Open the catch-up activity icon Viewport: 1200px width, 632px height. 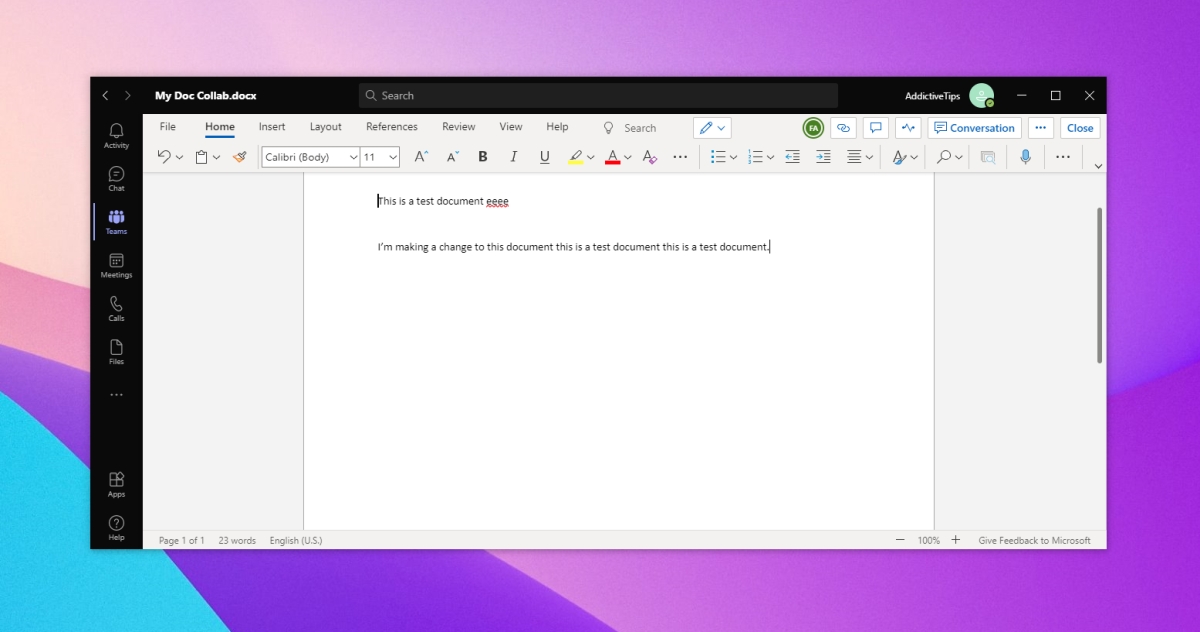908,128
